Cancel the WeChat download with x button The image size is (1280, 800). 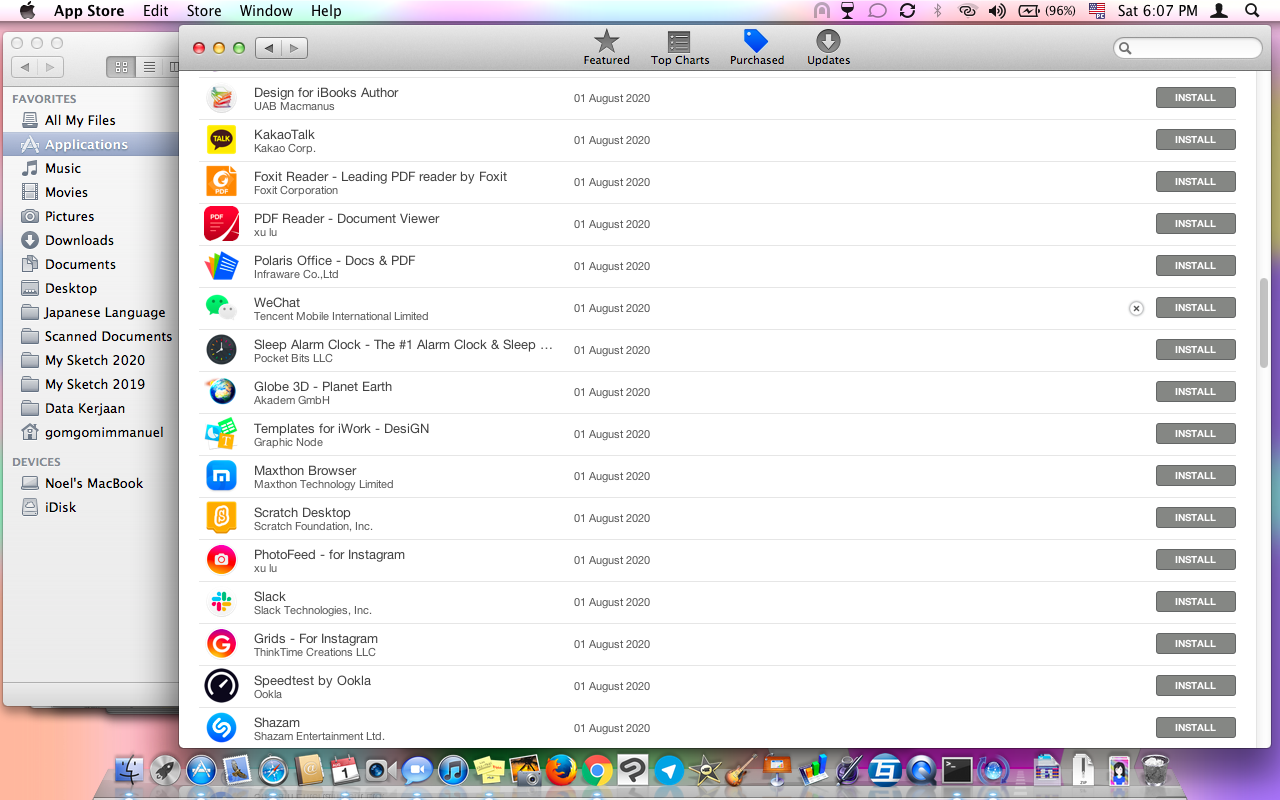tap(1136, 308)
